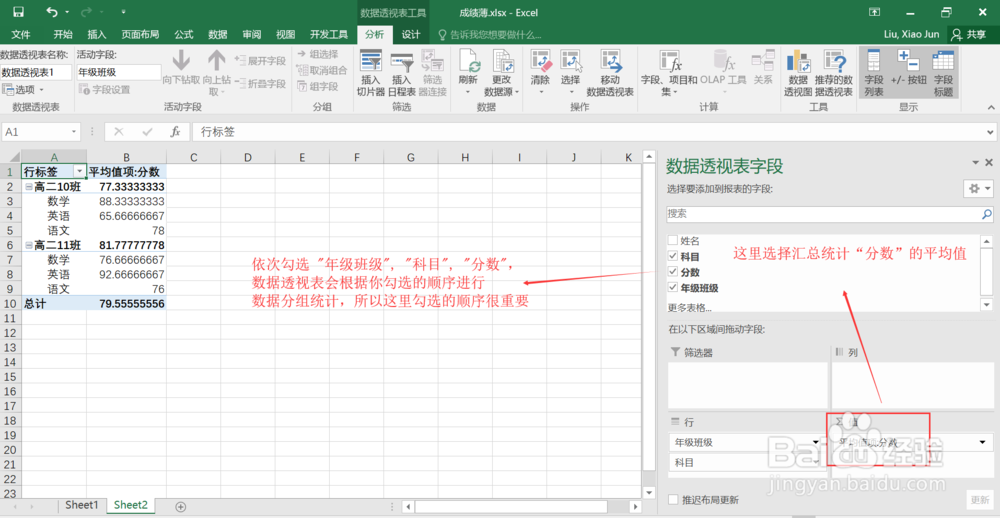Open the field list tools gear menu
Screen dimensions: 1000x518
tap(979, 188)
